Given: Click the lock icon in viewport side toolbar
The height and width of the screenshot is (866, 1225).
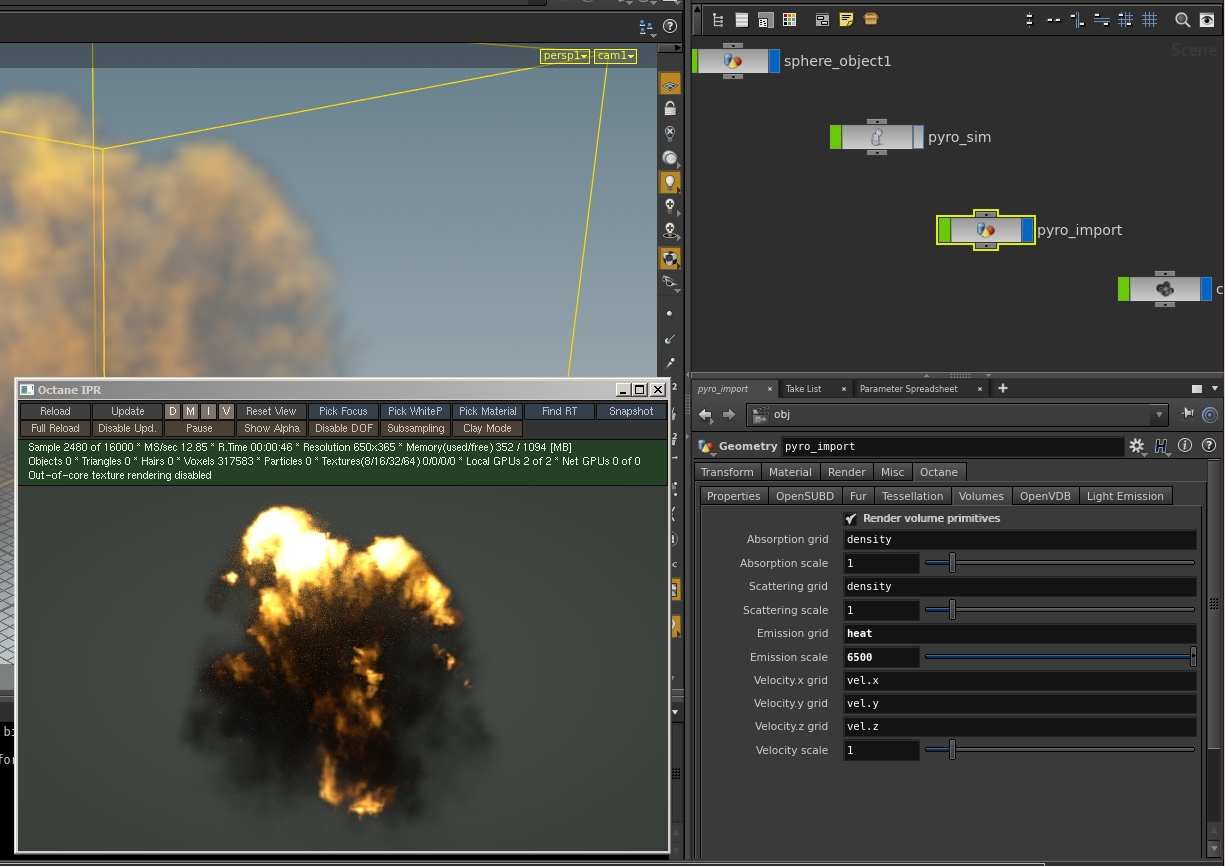Looking at the screenshot, I should pyautogui.click(x=670, y=108).
